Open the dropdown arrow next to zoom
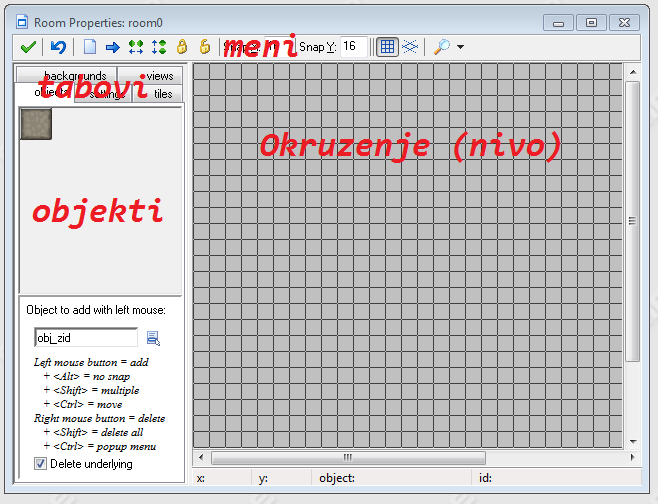This screenshot has height=504, width=658. pyautogui.click(x=460, y=47)
